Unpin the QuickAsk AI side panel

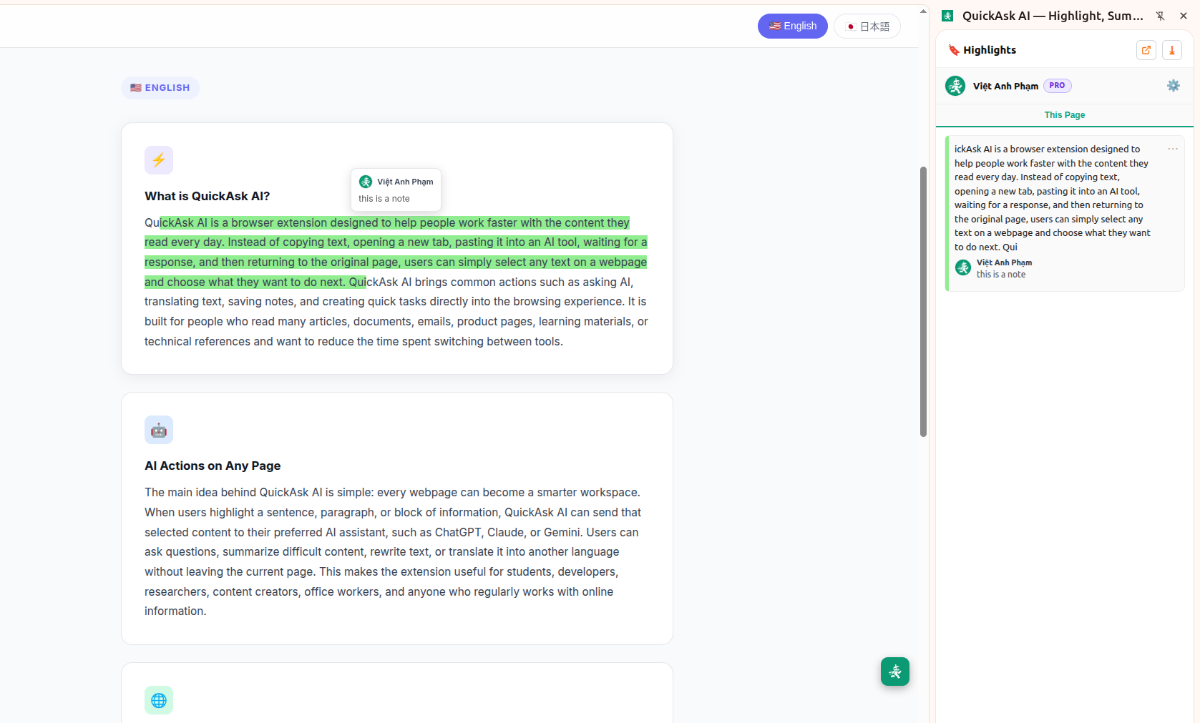[1160, 16]
